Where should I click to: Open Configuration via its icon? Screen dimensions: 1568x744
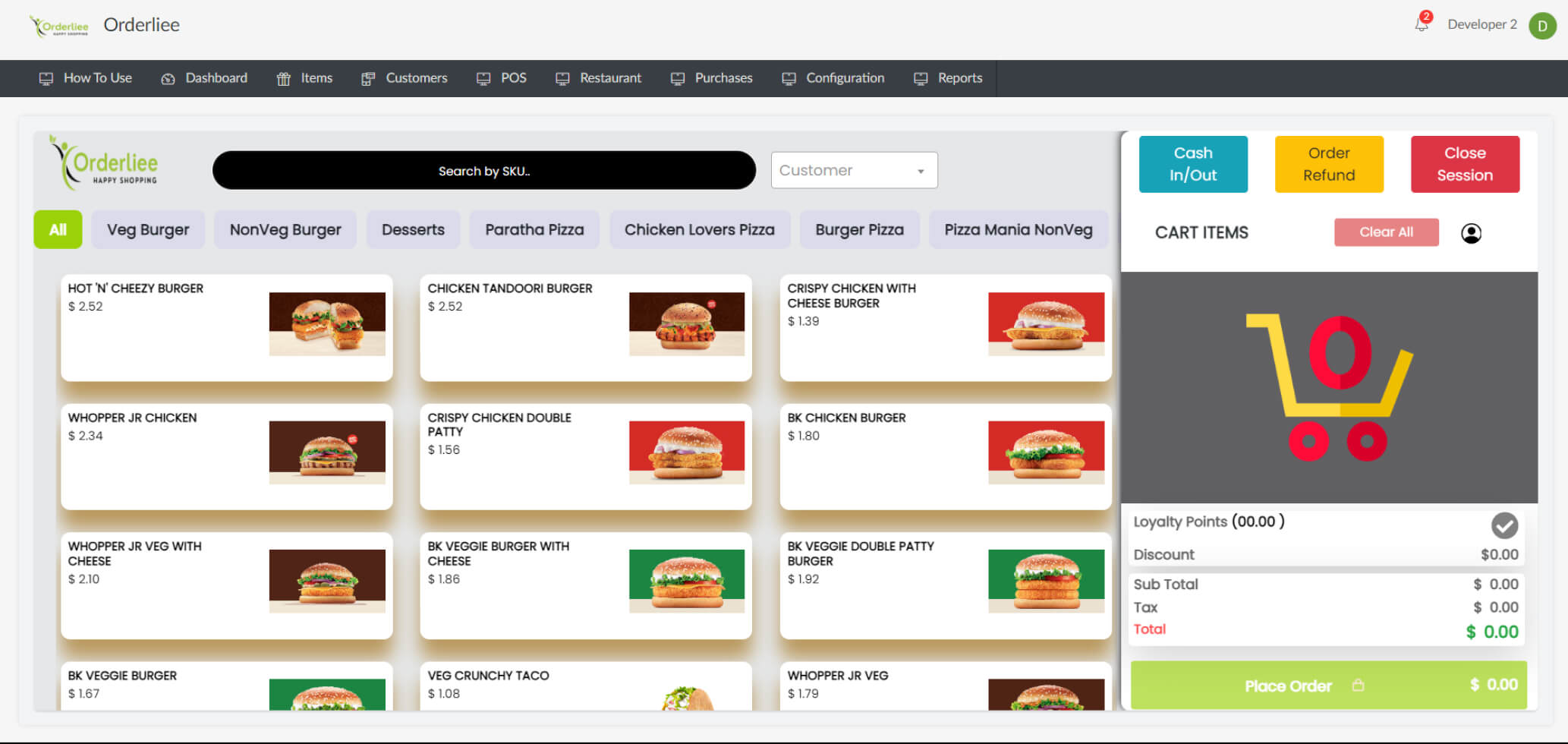pos(788,77)
